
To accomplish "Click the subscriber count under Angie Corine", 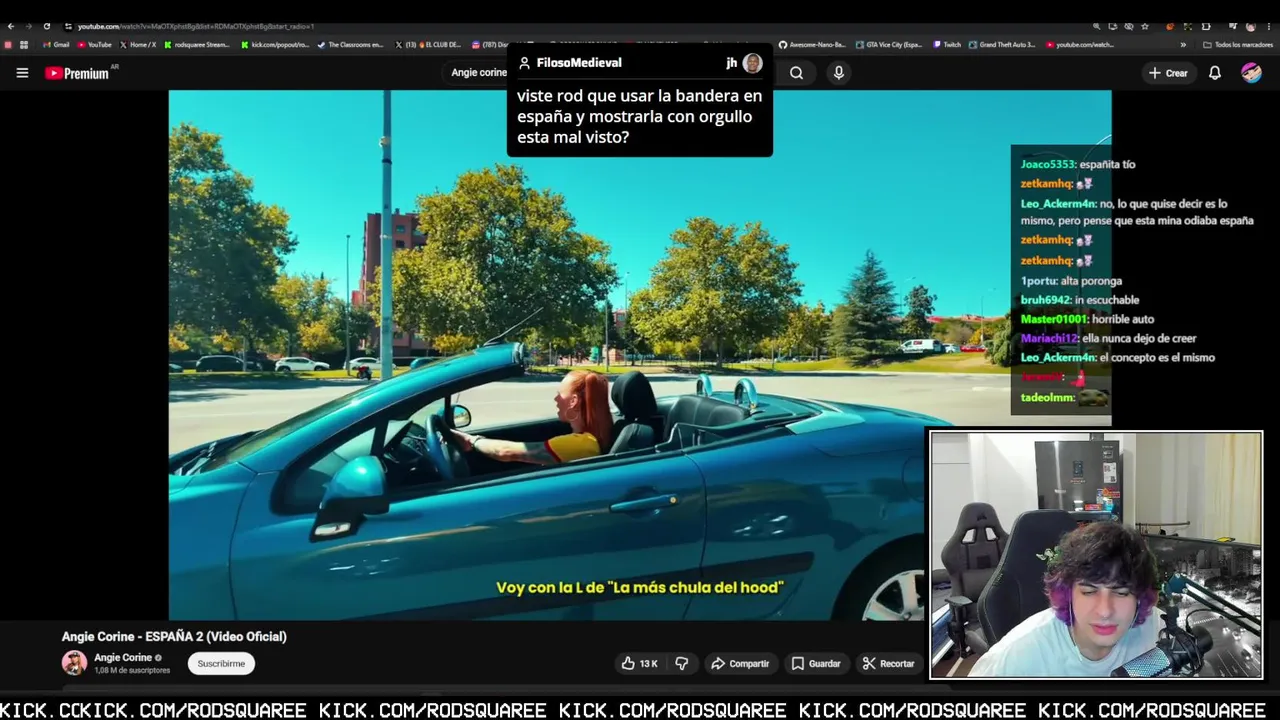I will click(132, 670).
